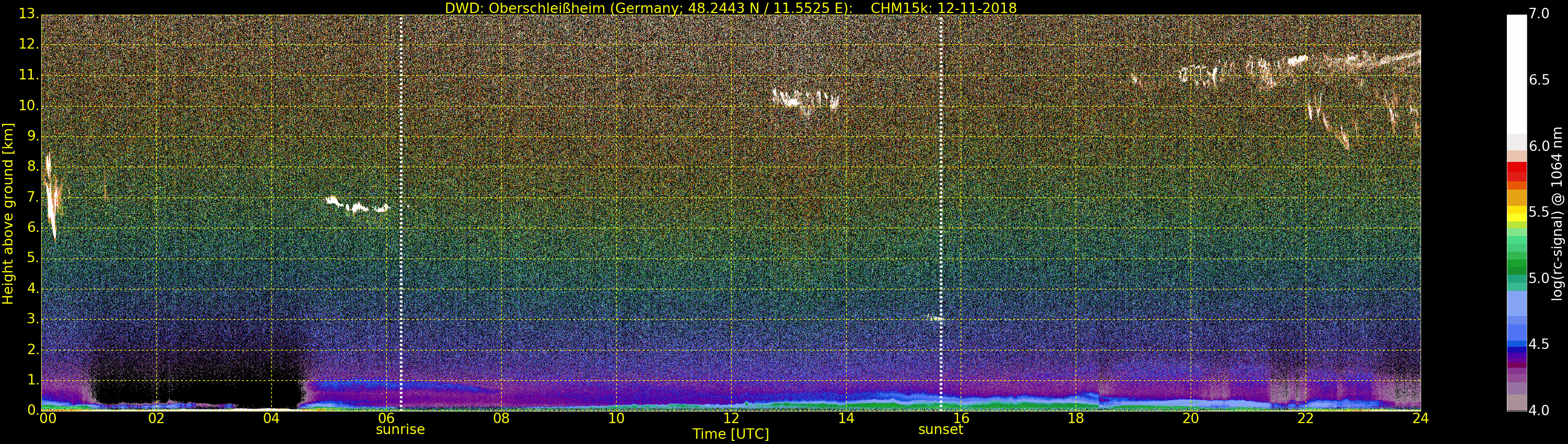
Task: Click the "4.5" value on the colorbar scale
Action: pos(1539,344)
